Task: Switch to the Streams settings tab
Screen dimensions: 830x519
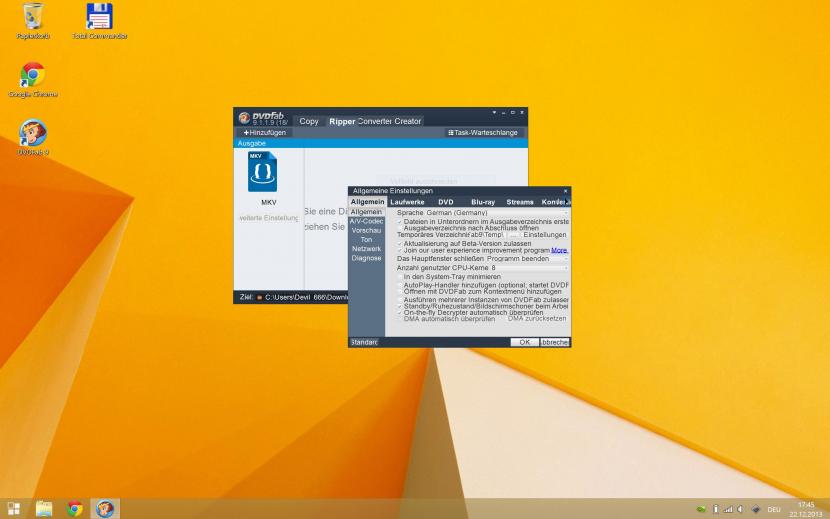Action: 520,202
